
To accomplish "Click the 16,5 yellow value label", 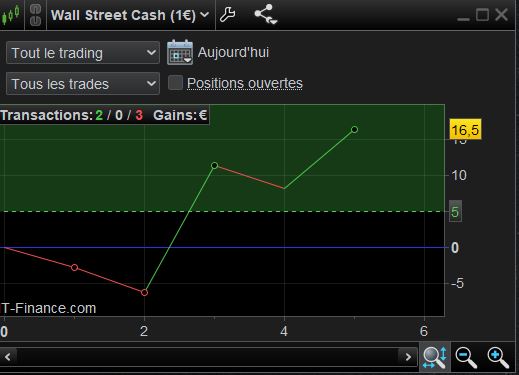I will click(x=465, y=129).
